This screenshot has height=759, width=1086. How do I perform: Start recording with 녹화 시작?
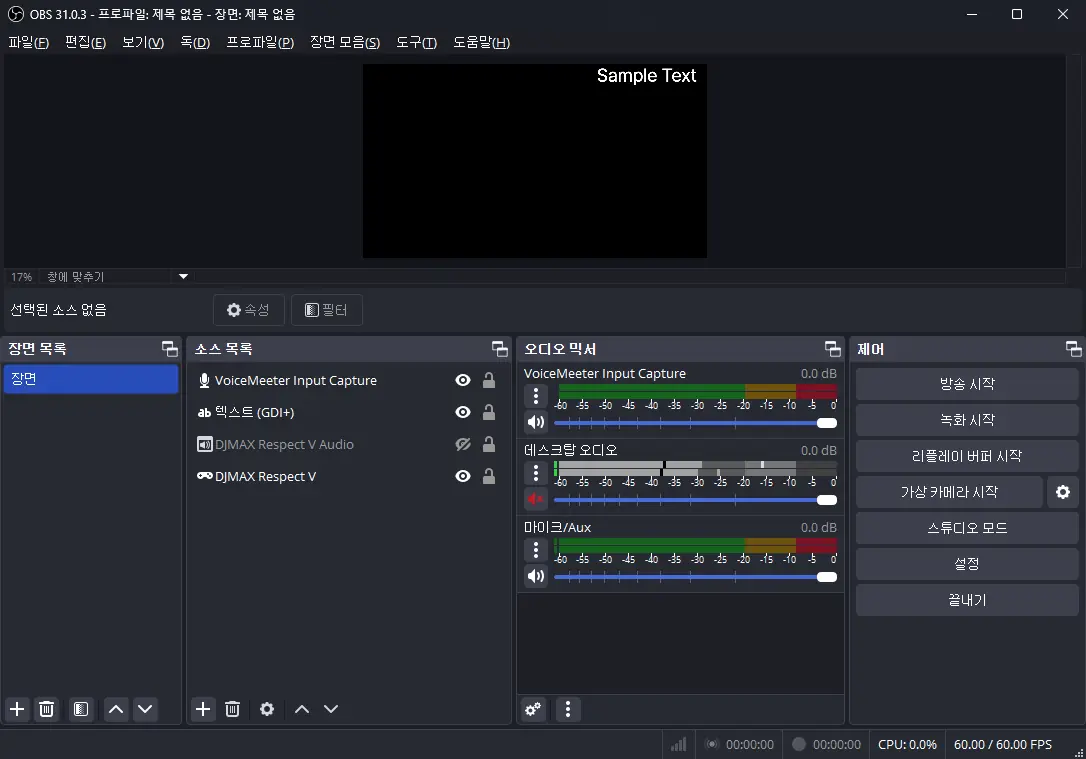click(967, 420)
